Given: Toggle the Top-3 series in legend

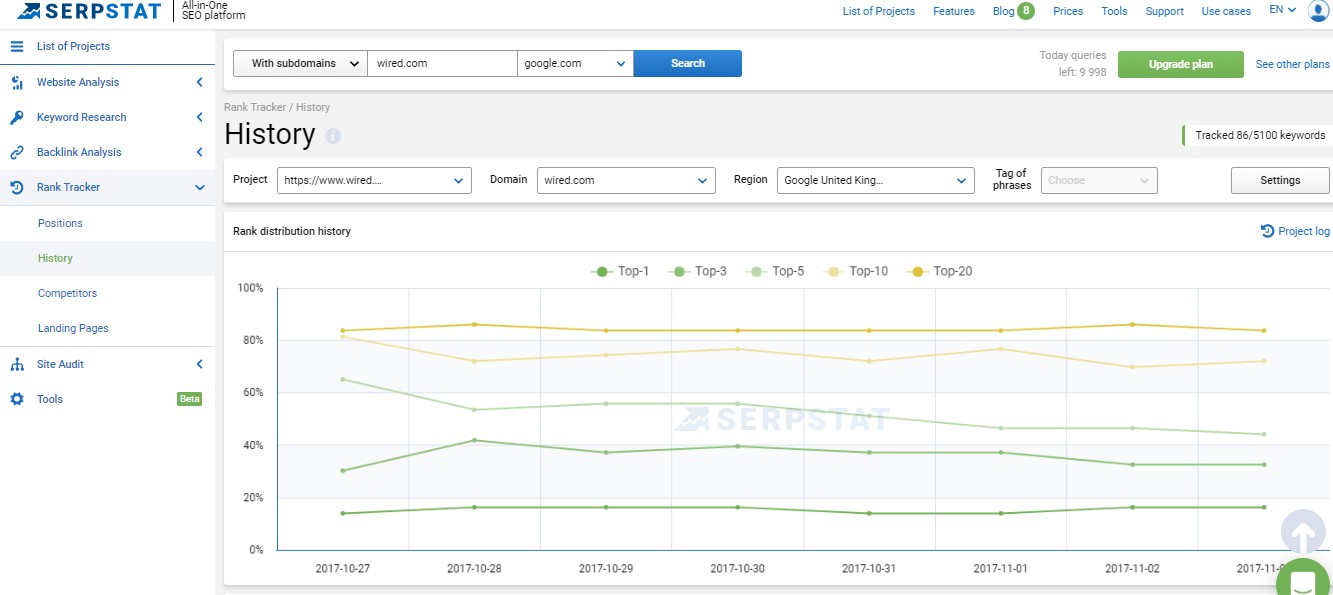Looking at the screenshot, I should point(697,271).
